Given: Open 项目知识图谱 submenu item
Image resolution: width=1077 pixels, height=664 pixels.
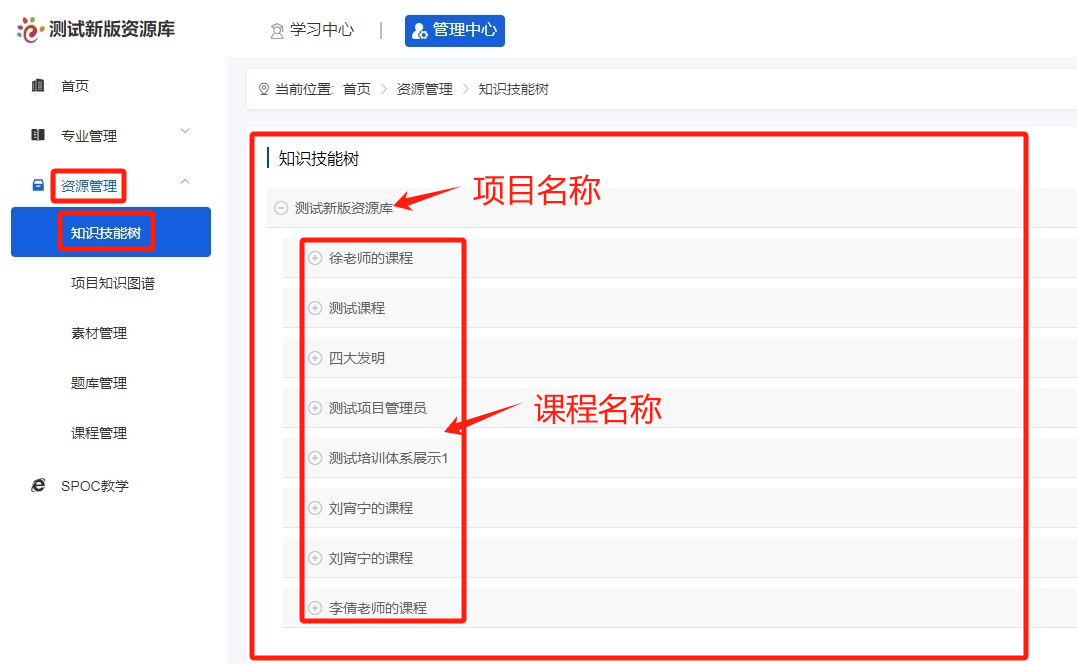Looking at the screenshot, I should click(x=113, y=283).
